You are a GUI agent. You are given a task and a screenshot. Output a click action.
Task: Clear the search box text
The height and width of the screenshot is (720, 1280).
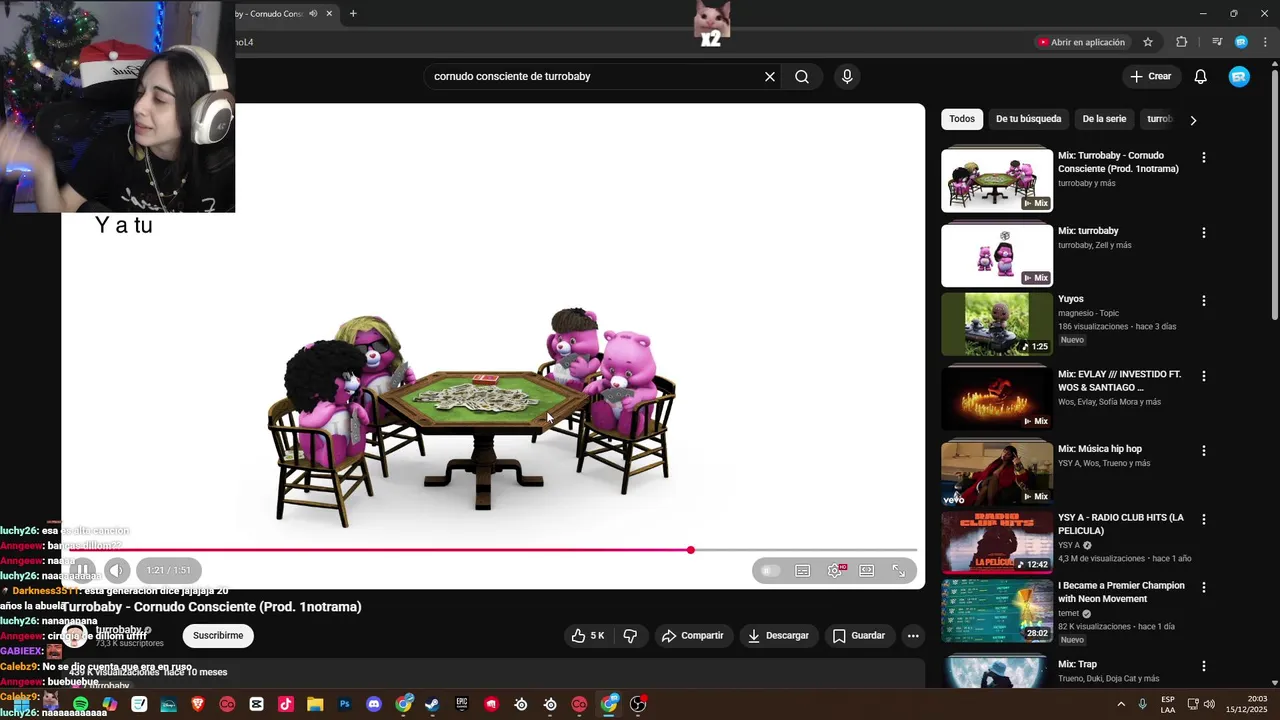pos(770,77)
